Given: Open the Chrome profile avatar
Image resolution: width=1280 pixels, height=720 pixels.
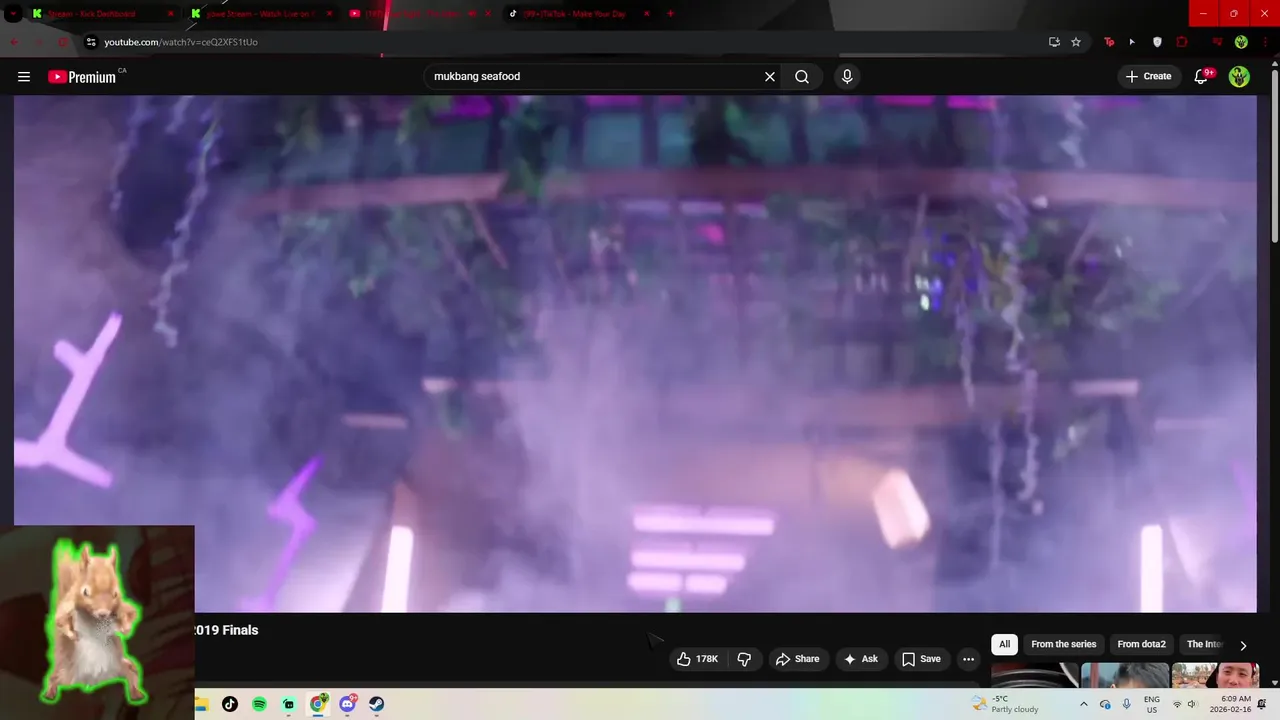Looking at the screenshot, I should click(1241, 42).
